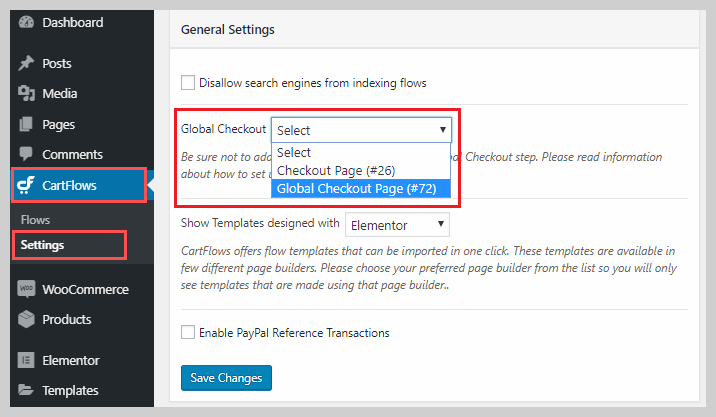Image resolution: width=716 pixels, height=417 pixels.
Task: Tick Enable PayPal Reference Transactions checkbox
Action: (x=188, y=332)
